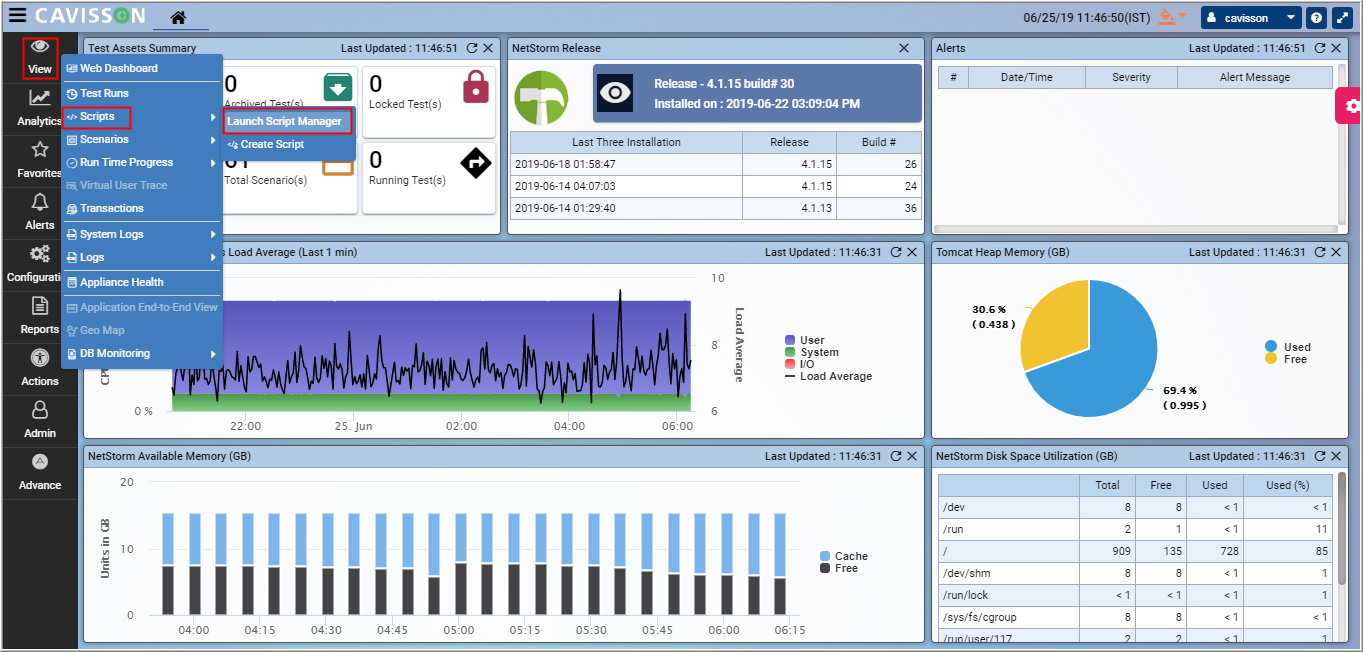Choose Create Script in submenu

pyautogui.click(x=287, y=144)
